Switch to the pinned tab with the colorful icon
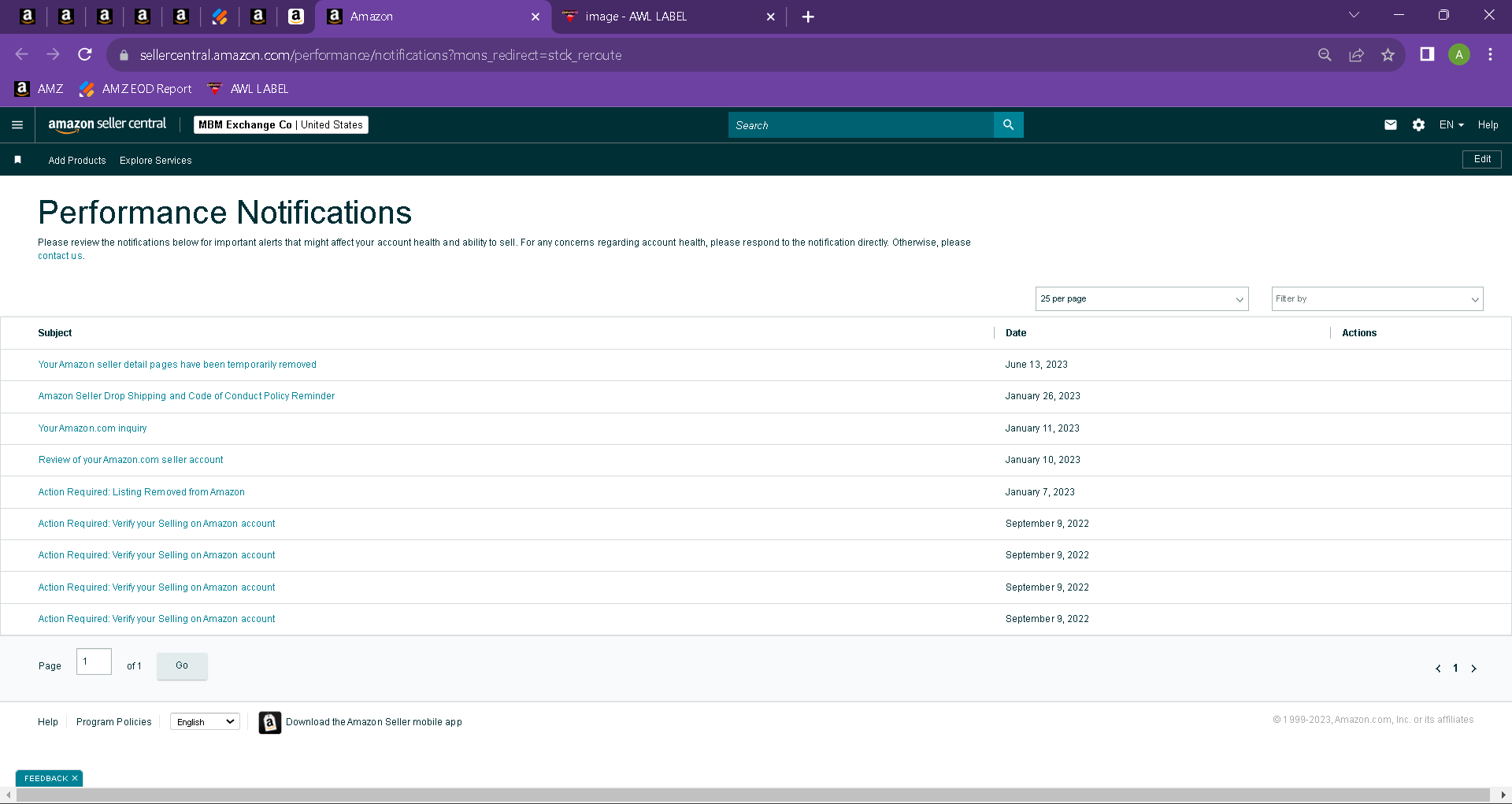 coord(220,17)
